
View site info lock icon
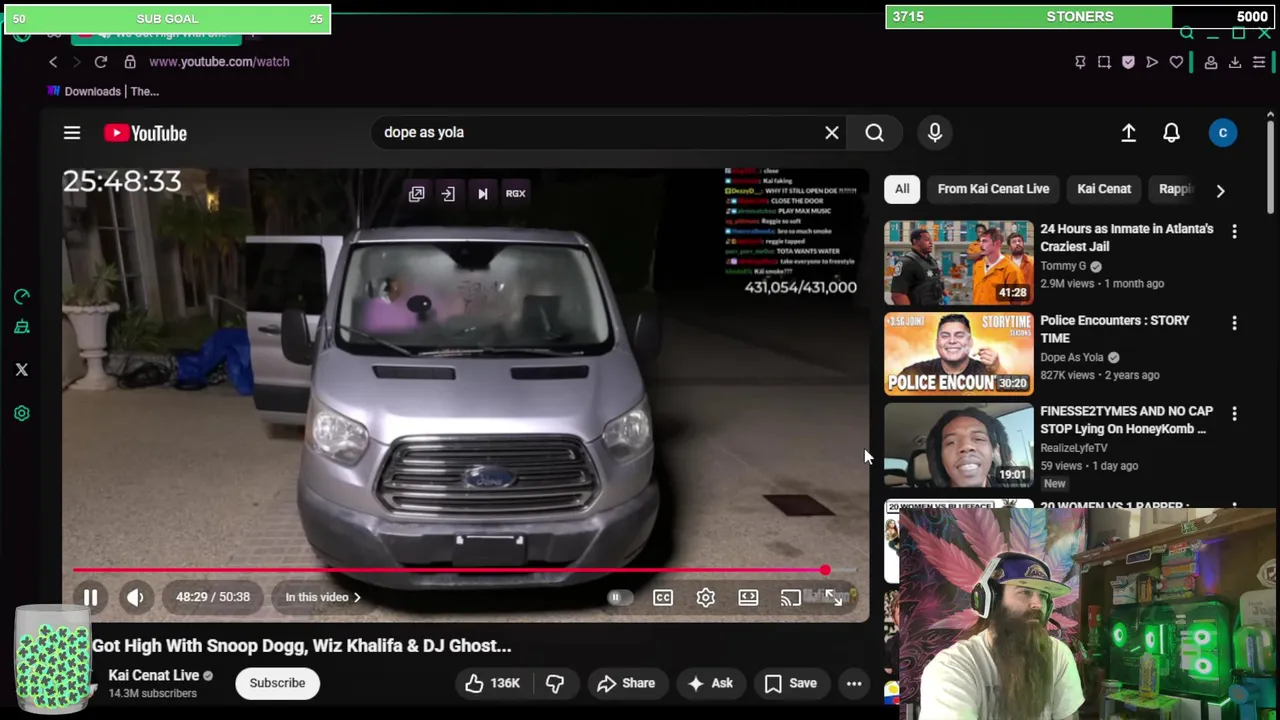130,62
